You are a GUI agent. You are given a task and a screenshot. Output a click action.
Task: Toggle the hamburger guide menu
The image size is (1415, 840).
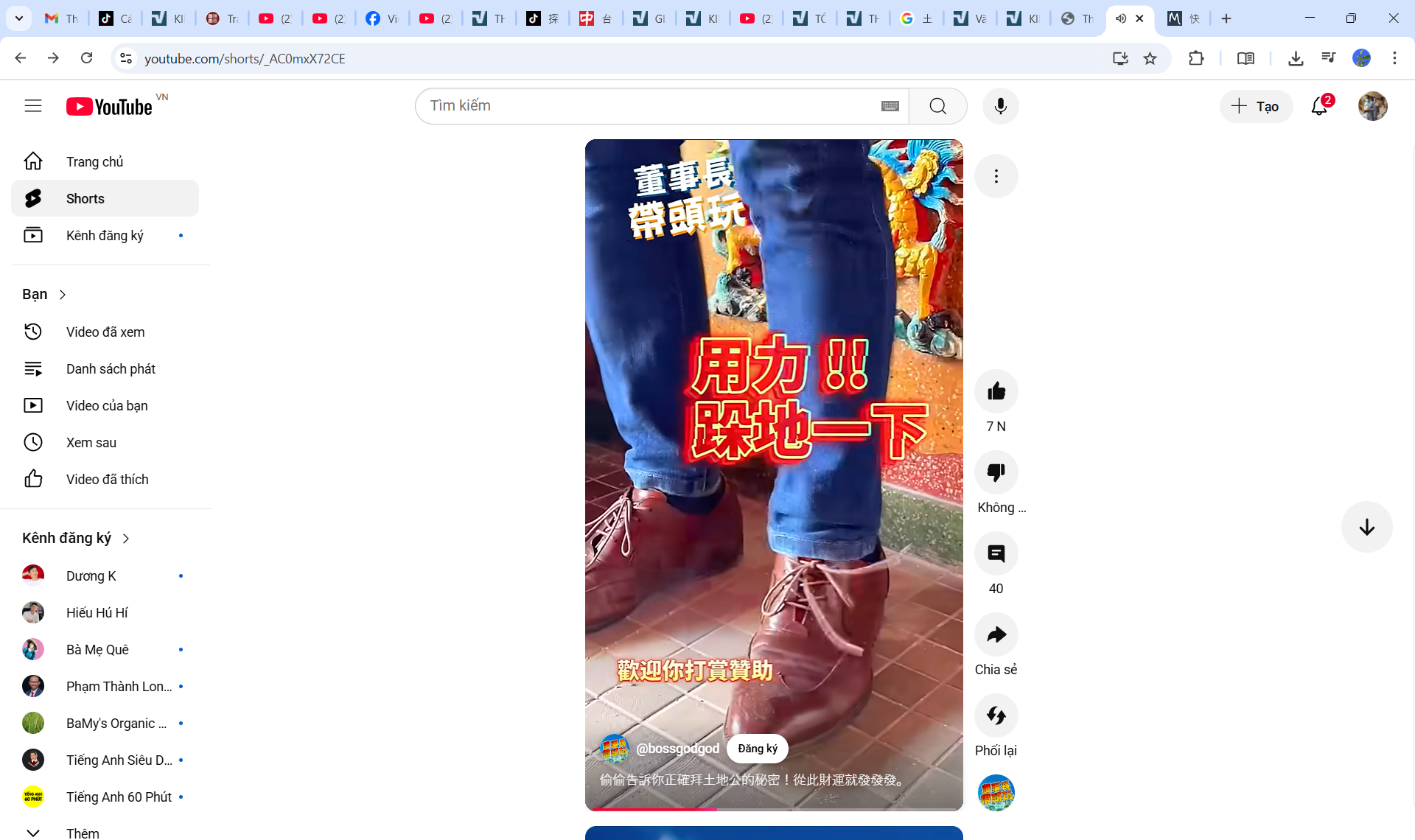(33, 106)
